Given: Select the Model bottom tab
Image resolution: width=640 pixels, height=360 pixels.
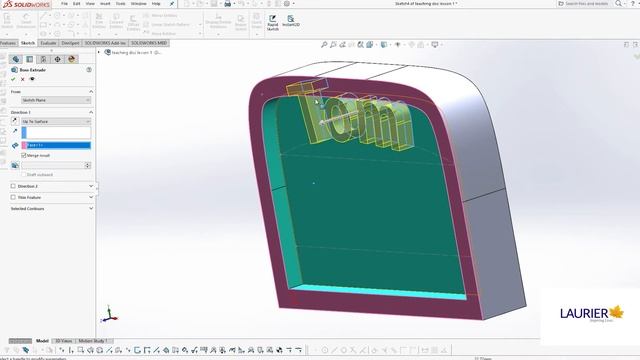Looking at the screenshot, I should click(x=42, y=341).
